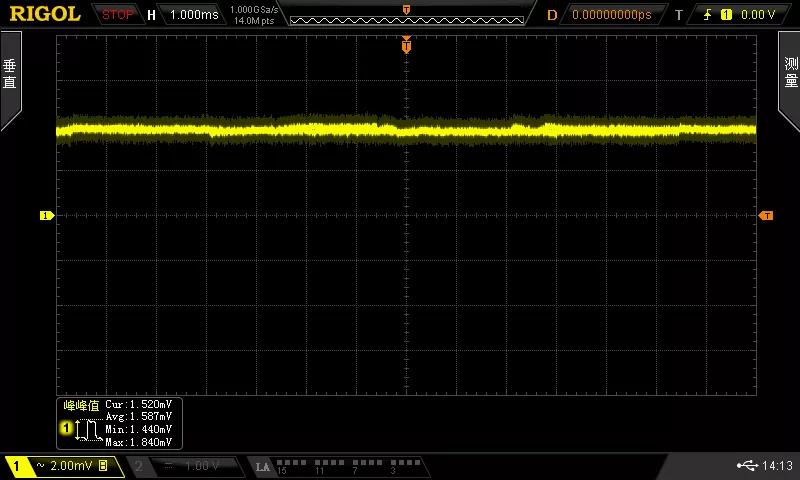The height and width of the screenshot is (480, 800).
Task: Select the 峰峰值 peak-to-peak measurement label
Action: [81, 406]
